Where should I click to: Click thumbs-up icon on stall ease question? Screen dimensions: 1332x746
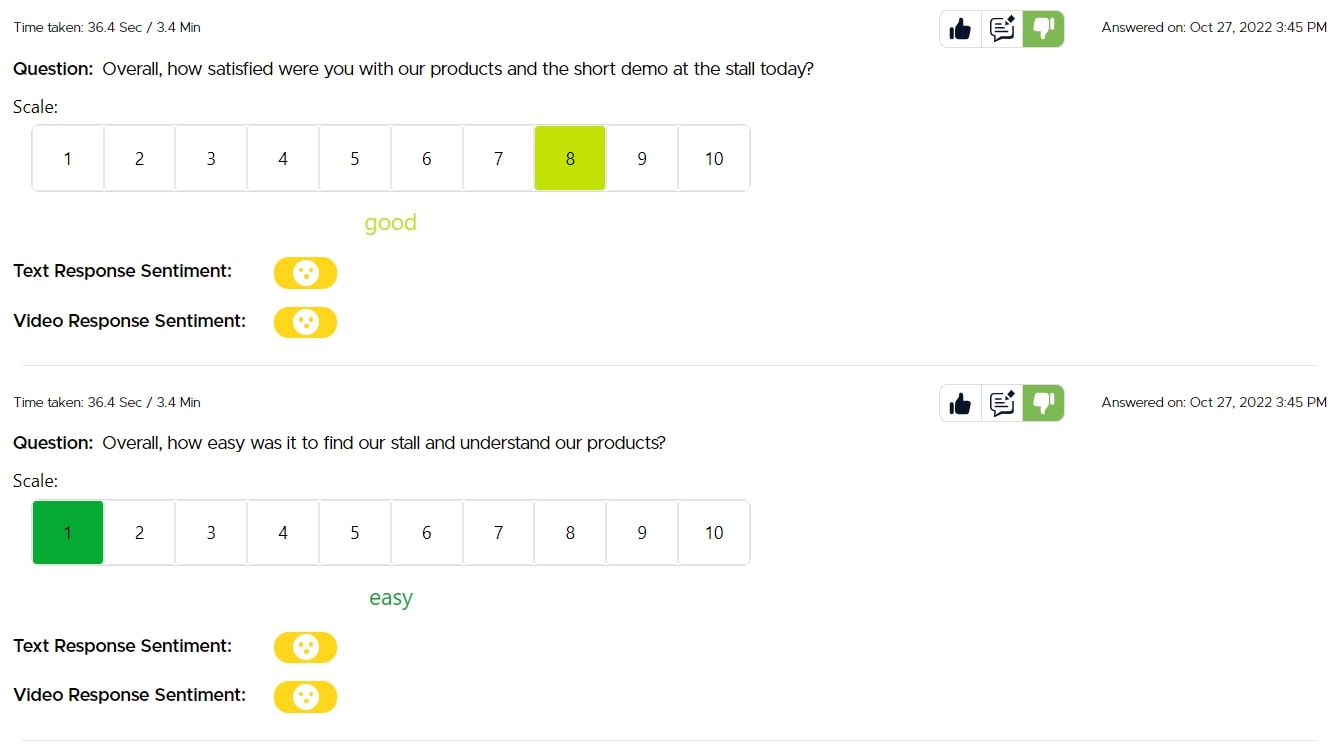960,403
